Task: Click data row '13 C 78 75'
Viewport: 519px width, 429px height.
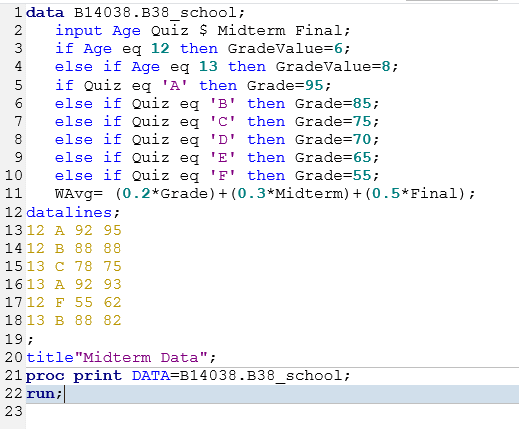Action: 74,266
